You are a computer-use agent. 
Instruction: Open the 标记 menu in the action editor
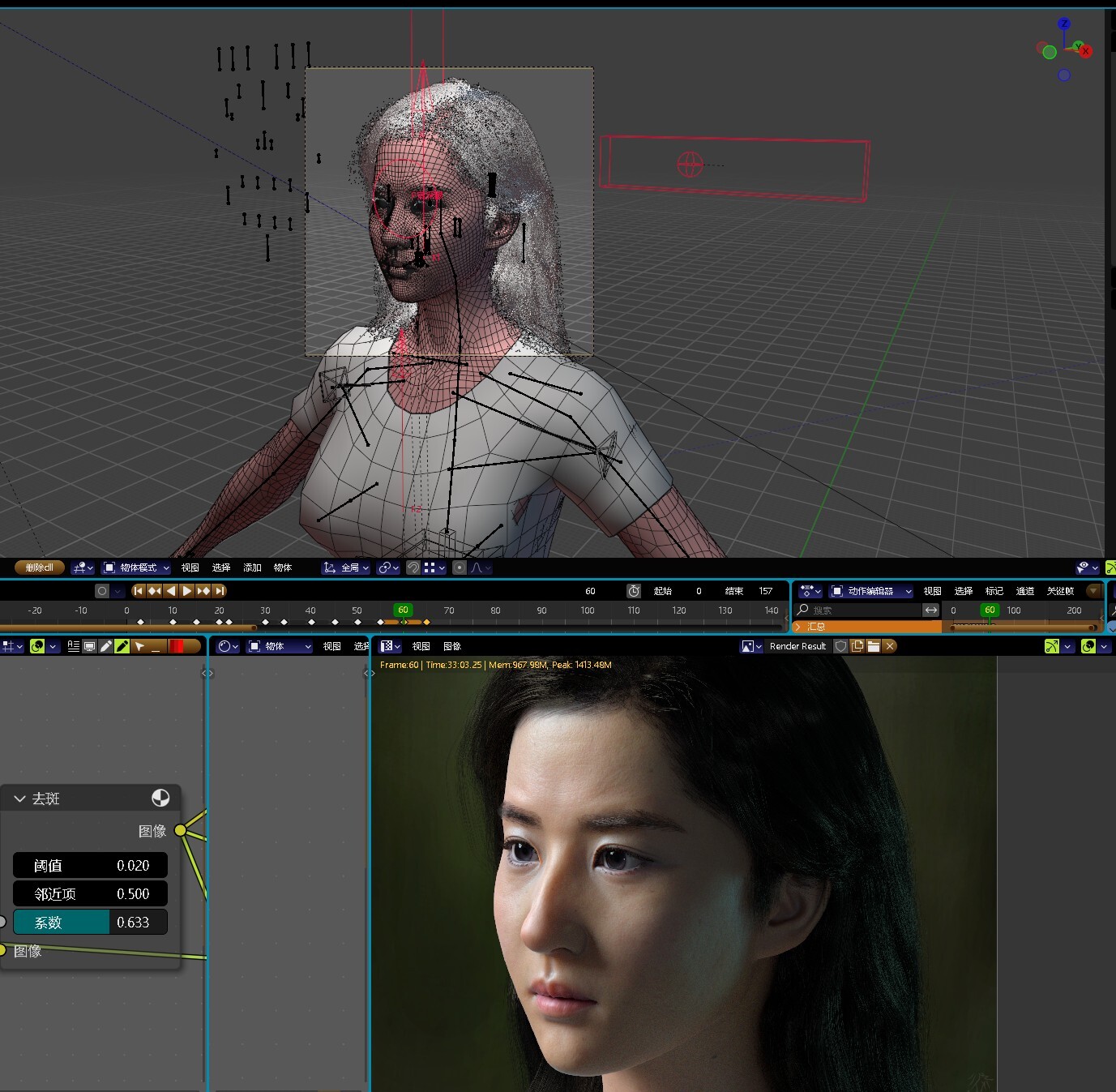click(x=994, y=591)
